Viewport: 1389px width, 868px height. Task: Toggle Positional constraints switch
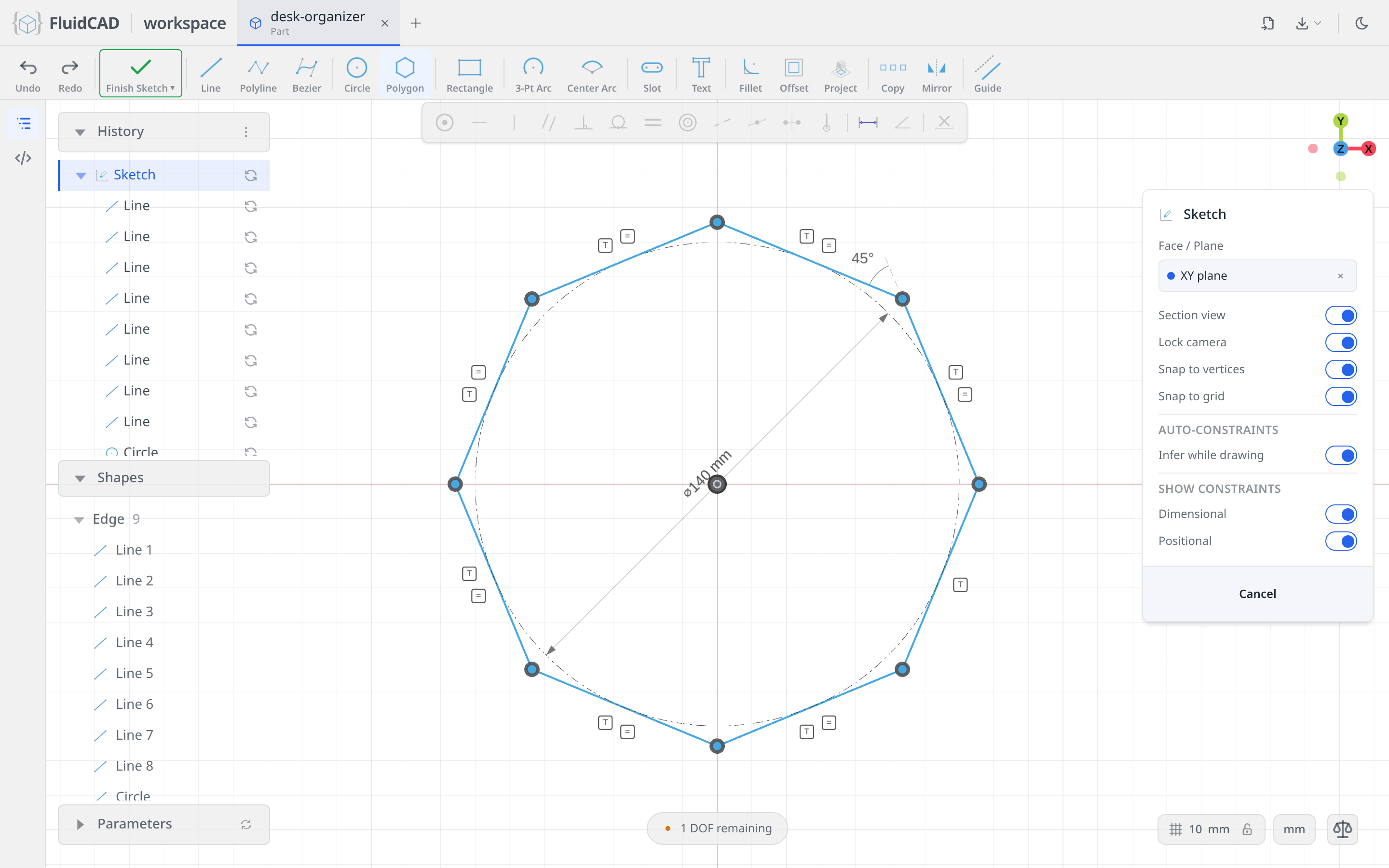pos(1341,542)
